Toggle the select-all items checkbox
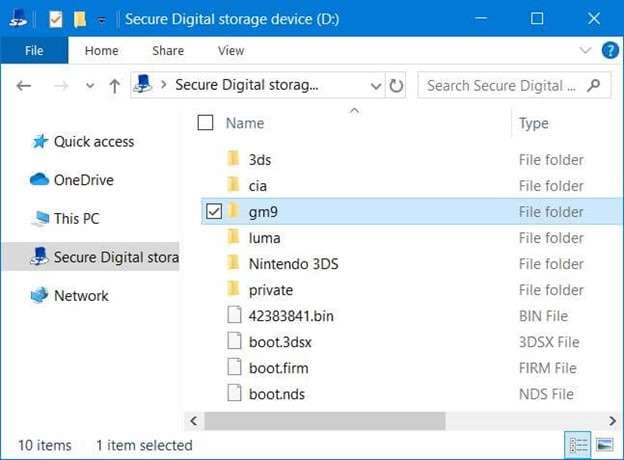This screenshot has width=624, height=460. (x=206, y=123)
